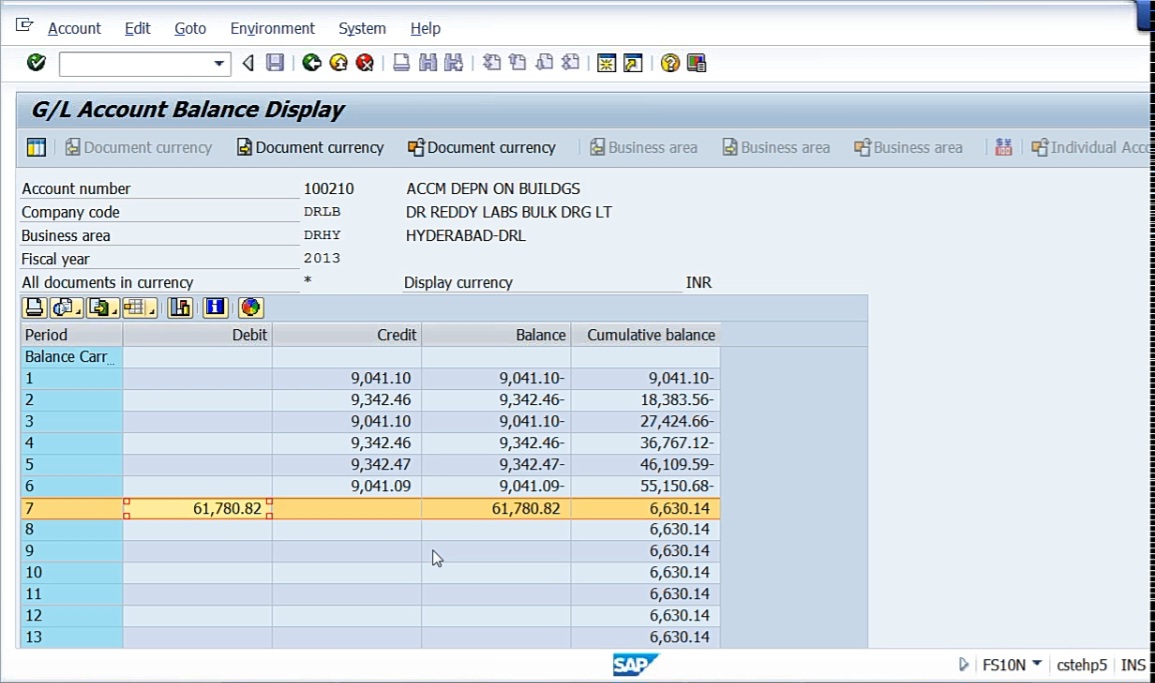Select the period 7 row header
The image size is (1155, 683).
click(x=72, y=508)
